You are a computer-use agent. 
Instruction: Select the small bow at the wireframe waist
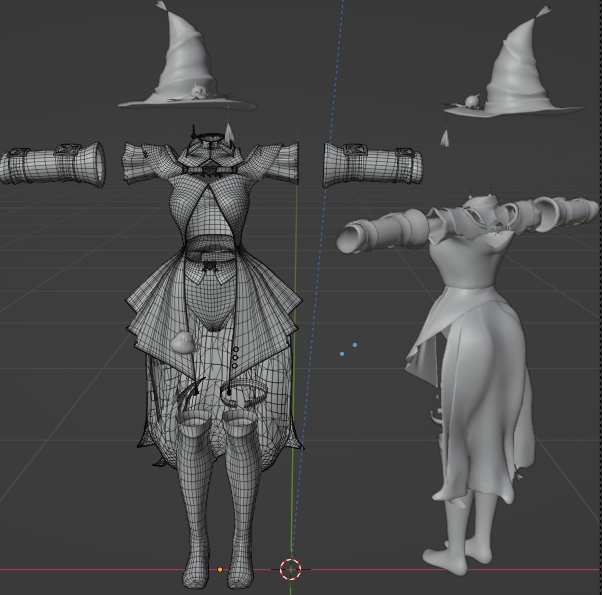click(211, 266)
